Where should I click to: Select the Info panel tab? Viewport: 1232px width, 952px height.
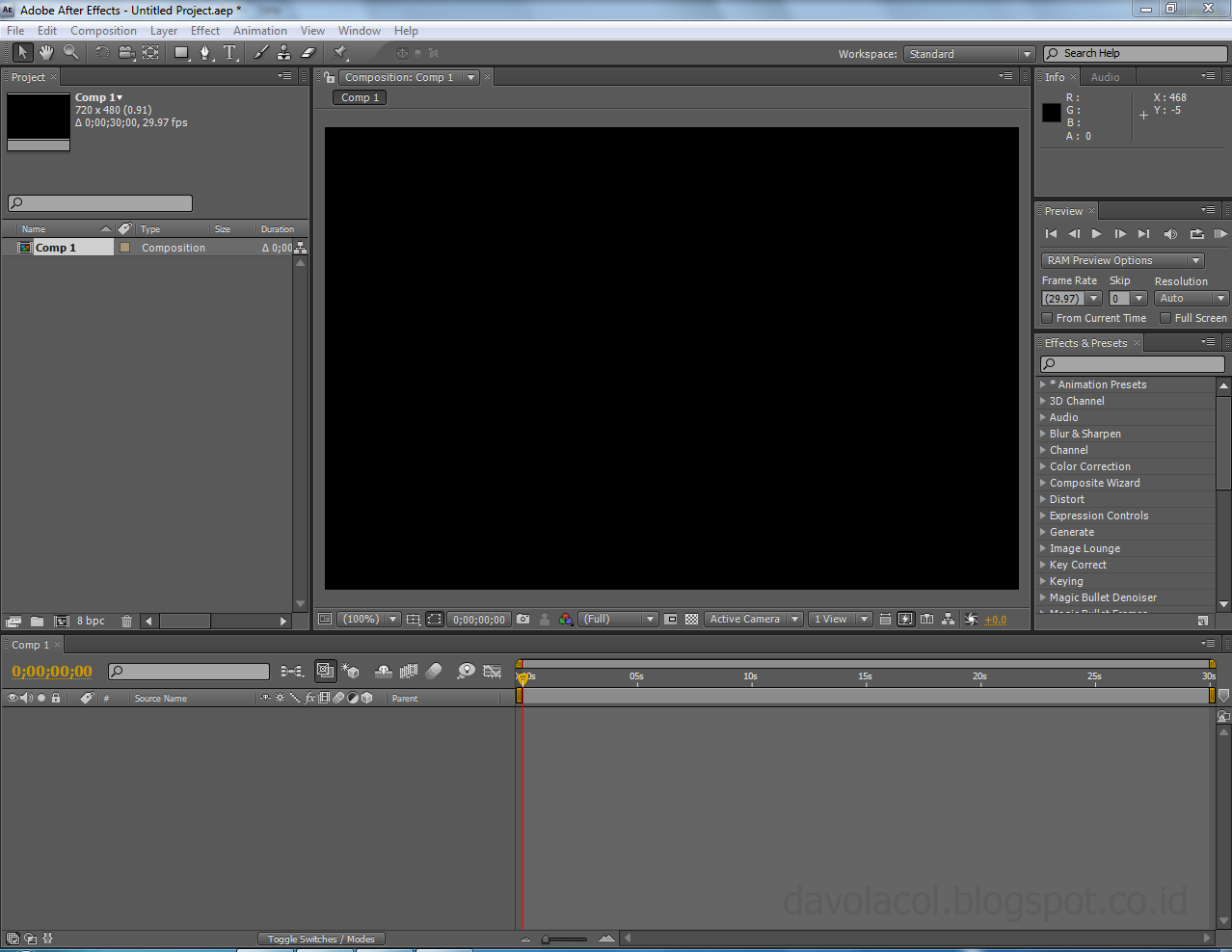point(1055,77)
